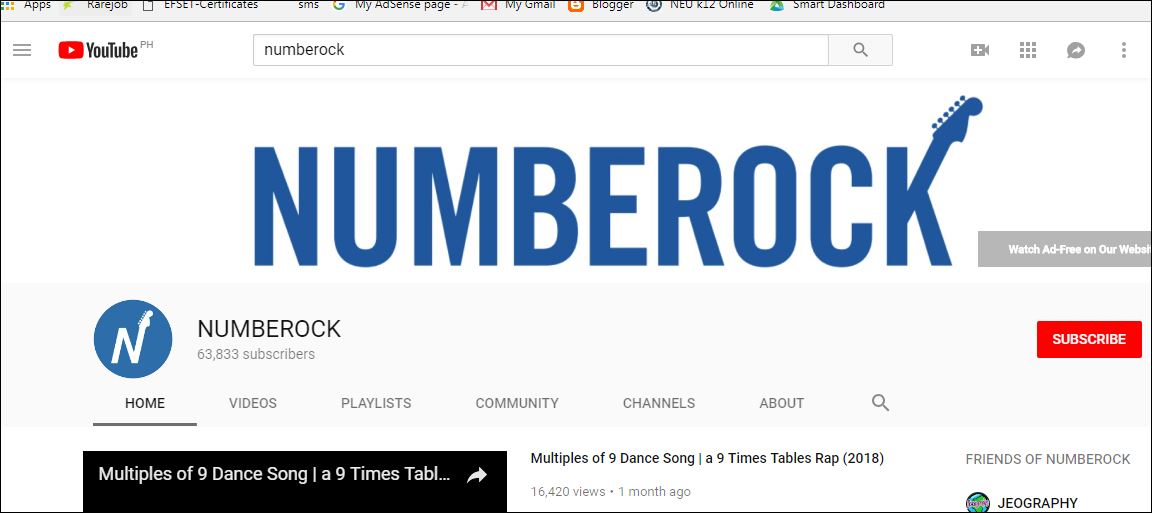Viewport: 1152px width, 513px height.
Task: Open the JEOGRAPHY channel name link
Action: coord(1037,503)
